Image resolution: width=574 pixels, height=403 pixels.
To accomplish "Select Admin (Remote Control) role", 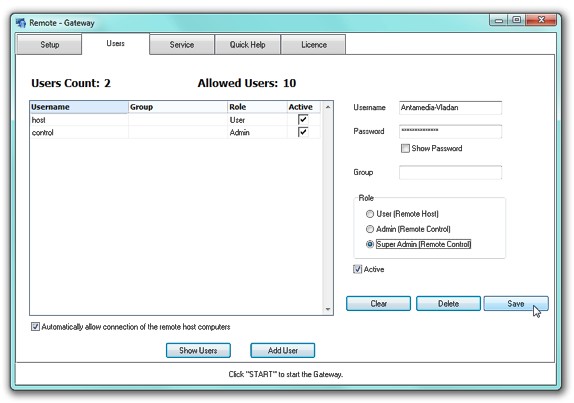I will coord(370,229).
